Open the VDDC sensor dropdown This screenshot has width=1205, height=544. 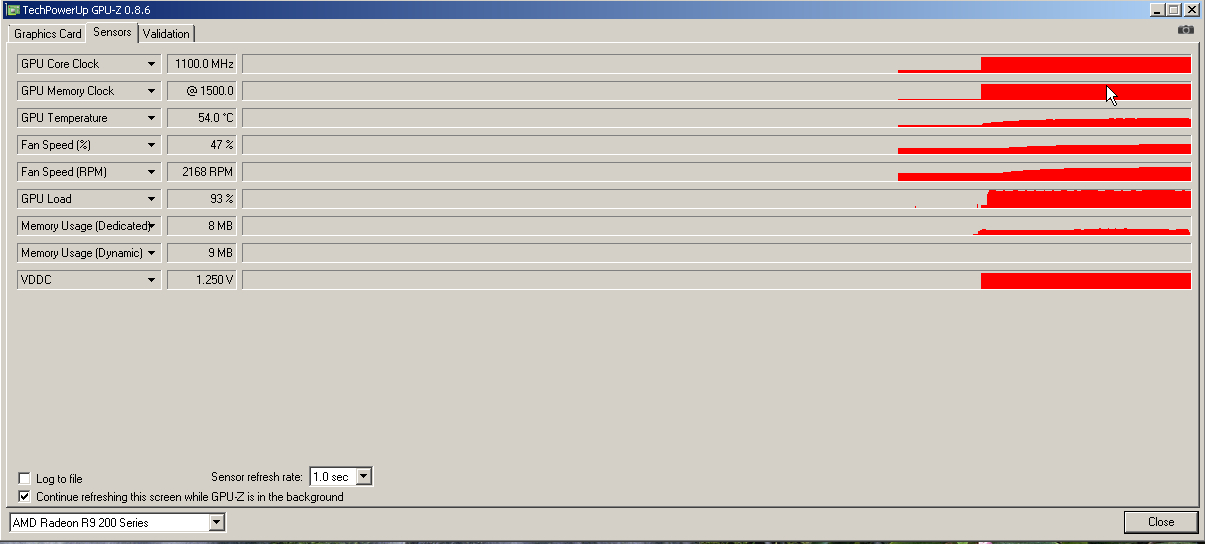[89, 280]
